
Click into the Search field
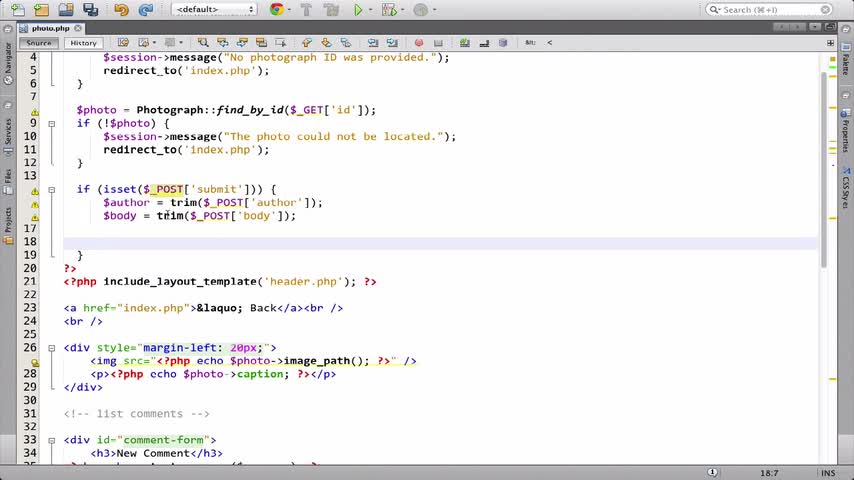click(x=769, y=9)
